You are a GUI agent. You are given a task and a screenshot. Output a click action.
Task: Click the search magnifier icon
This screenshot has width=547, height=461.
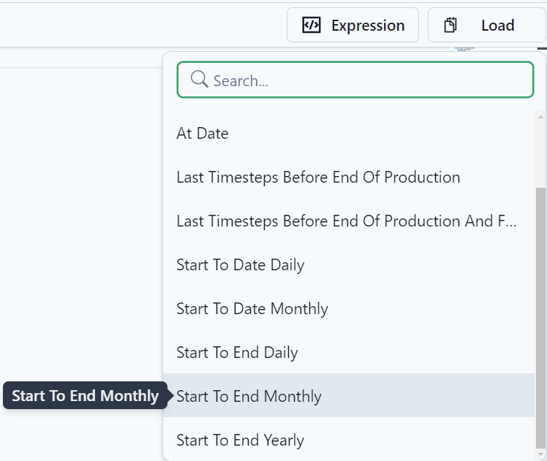pos(199,79)
